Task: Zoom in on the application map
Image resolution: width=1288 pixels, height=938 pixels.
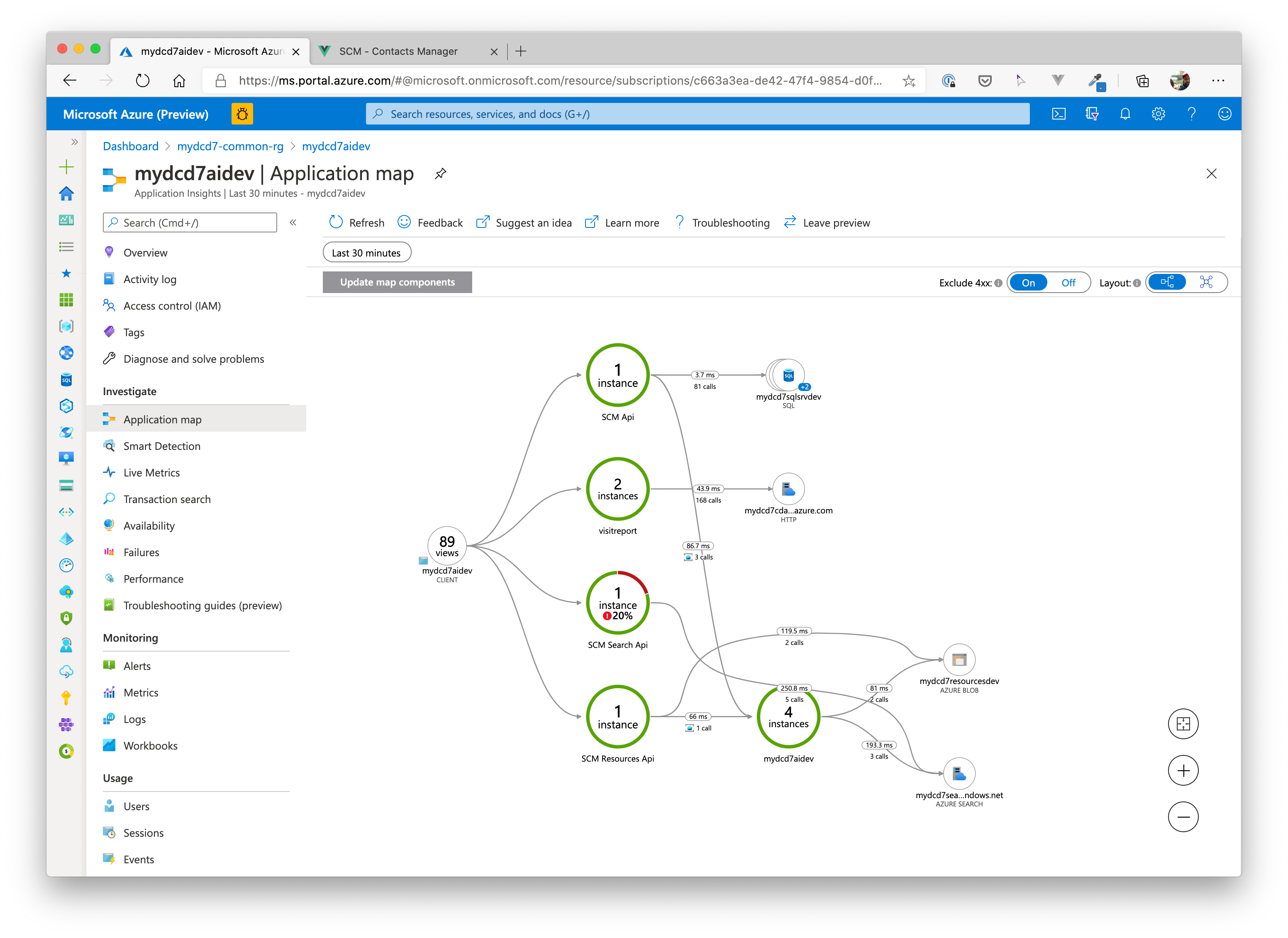Action: coord(1183,770)
